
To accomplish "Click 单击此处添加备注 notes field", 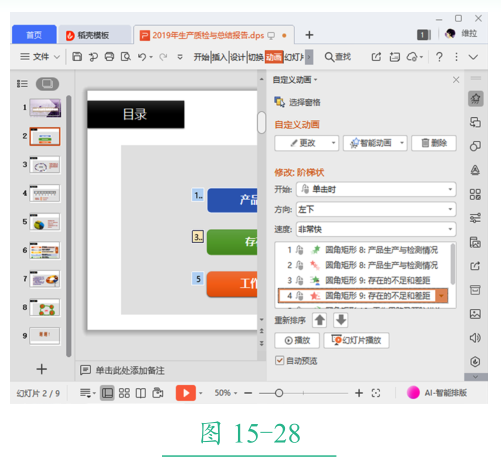I will coord(130,370).
